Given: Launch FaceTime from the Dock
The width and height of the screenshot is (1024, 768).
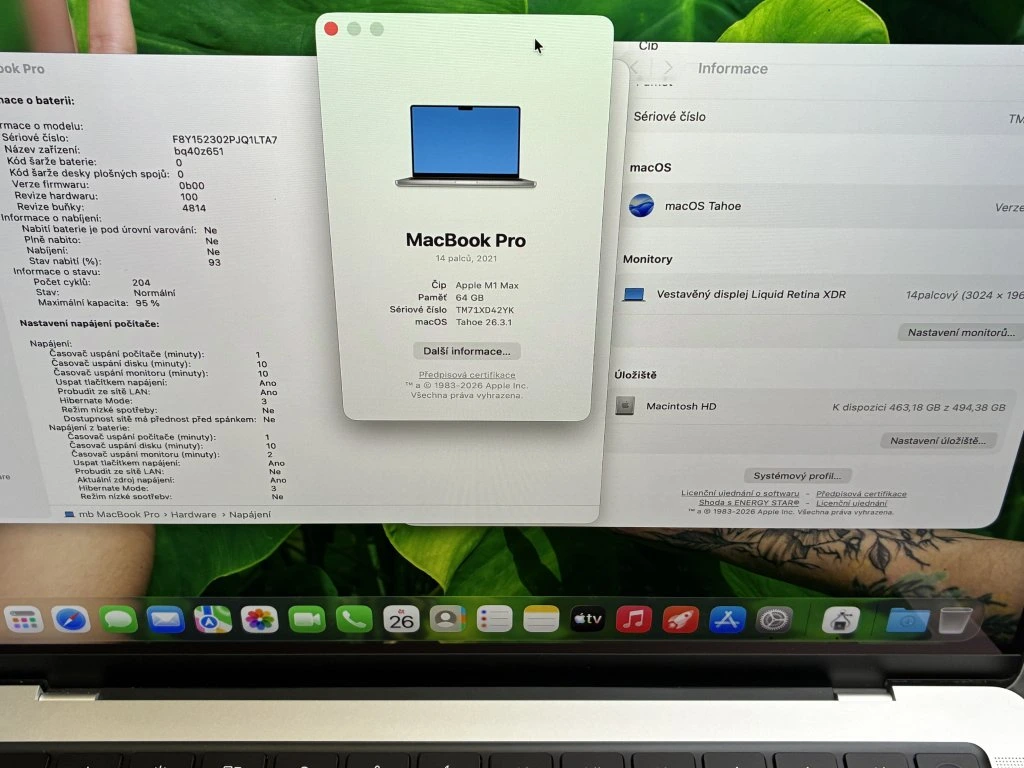Looking at the screenshot, I should click(306, 620).
